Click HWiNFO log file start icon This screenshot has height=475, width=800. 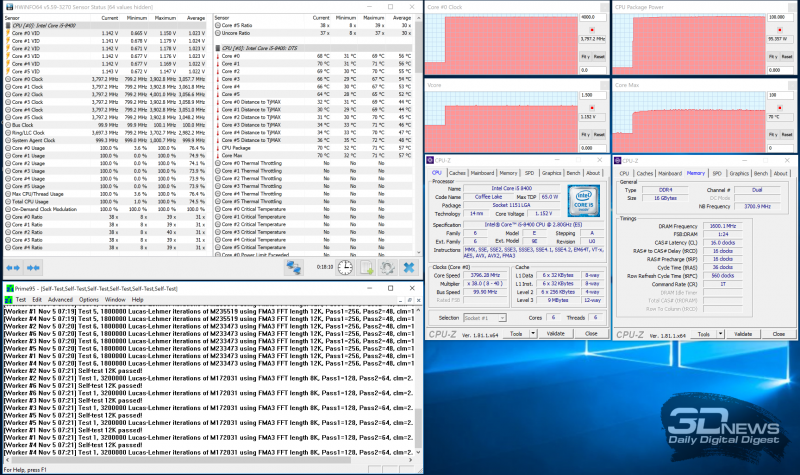click(366, 267)
